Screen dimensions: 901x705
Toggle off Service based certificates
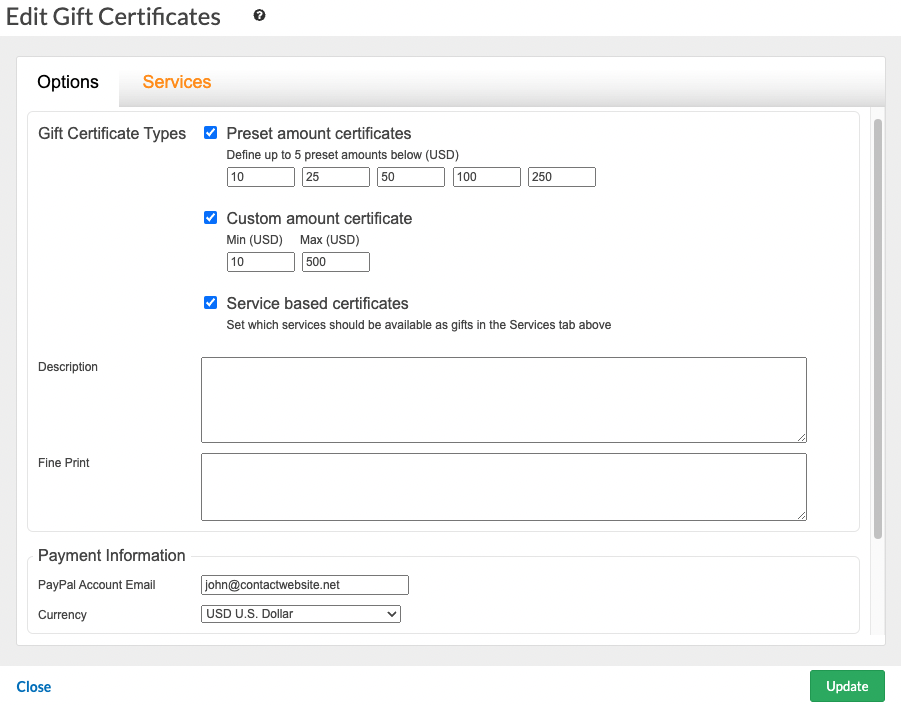pos(210,302)
